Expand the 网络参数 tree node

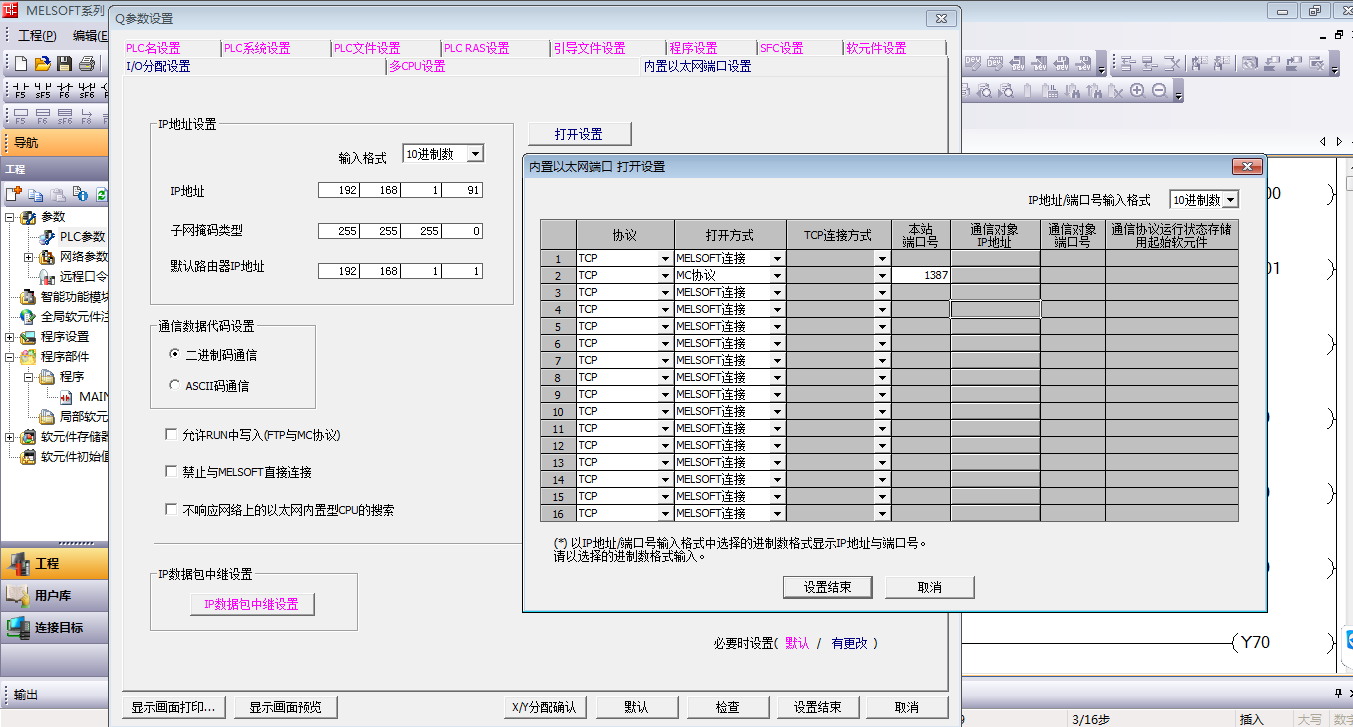click(x=28, y=257)
